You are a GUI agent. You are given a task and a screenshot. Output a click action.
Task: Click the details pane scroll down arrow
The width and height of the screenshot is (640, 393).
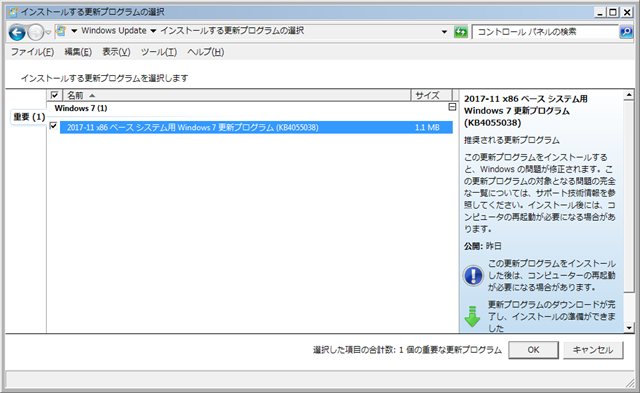629,327
